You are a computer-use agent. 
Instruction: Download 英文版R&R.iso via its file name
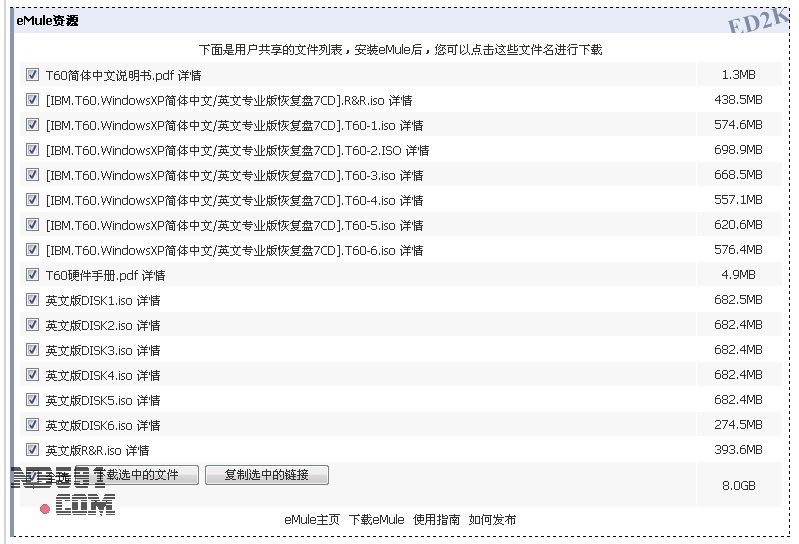pyautogui.click(x=83, y=450)
